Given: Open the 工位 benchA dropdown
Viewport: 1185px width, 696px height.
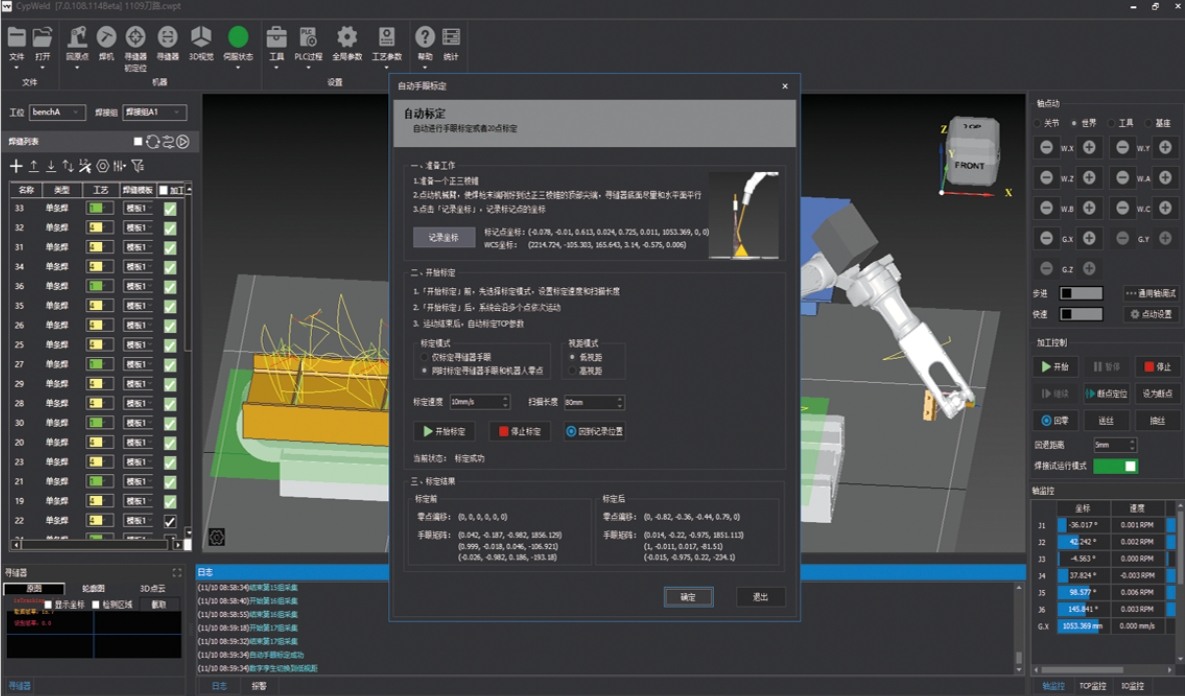Looking at the screenshot, I should [x=57, y=112].
